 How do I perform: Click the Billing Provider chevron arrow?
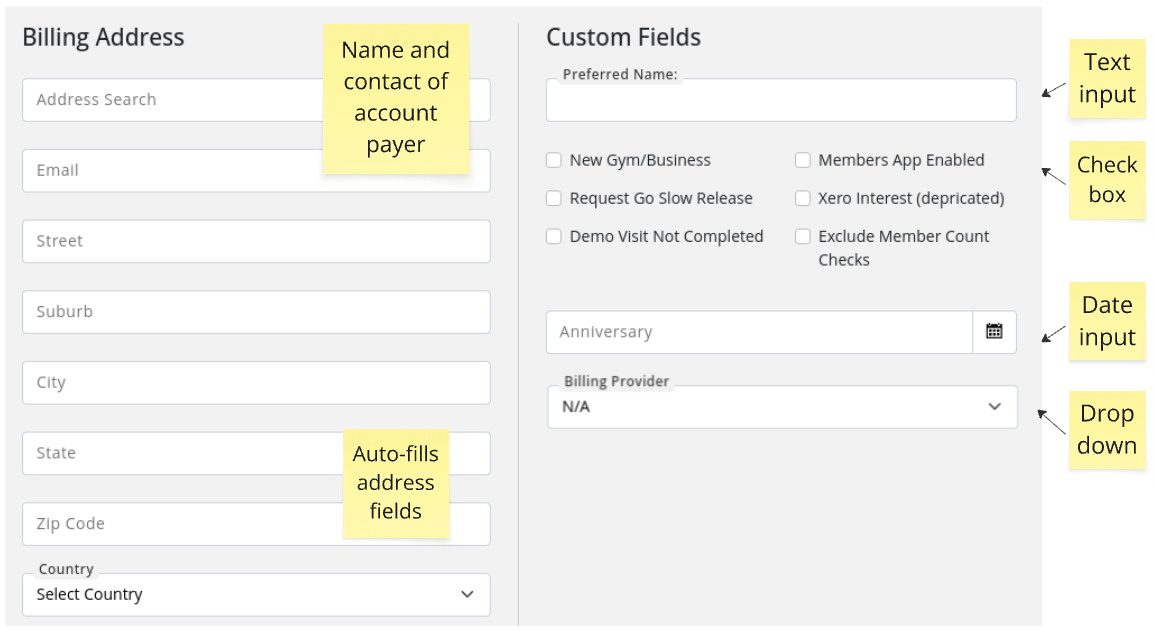tap(994, 407)
